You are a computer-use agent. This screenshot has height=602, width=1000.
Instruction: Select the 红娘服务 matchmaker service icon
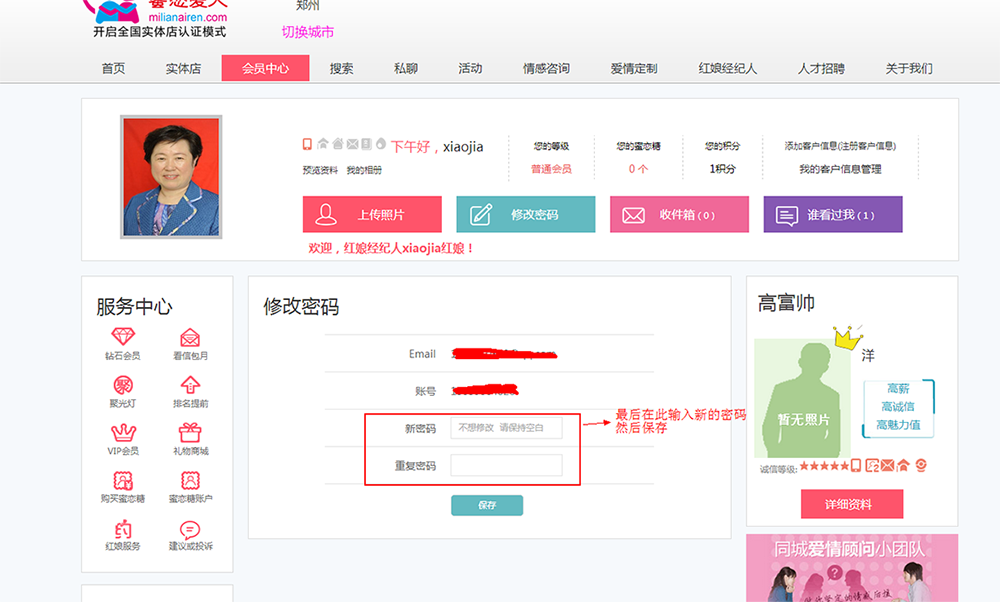(x=123, y=529)
